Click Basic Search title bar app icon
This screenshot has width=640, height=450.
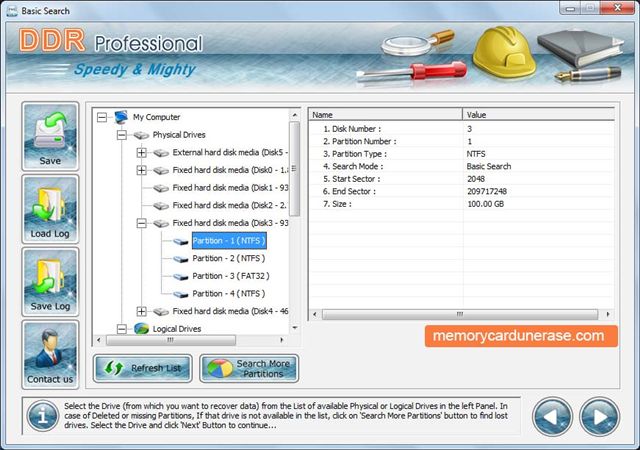click(x=12, y=11)
